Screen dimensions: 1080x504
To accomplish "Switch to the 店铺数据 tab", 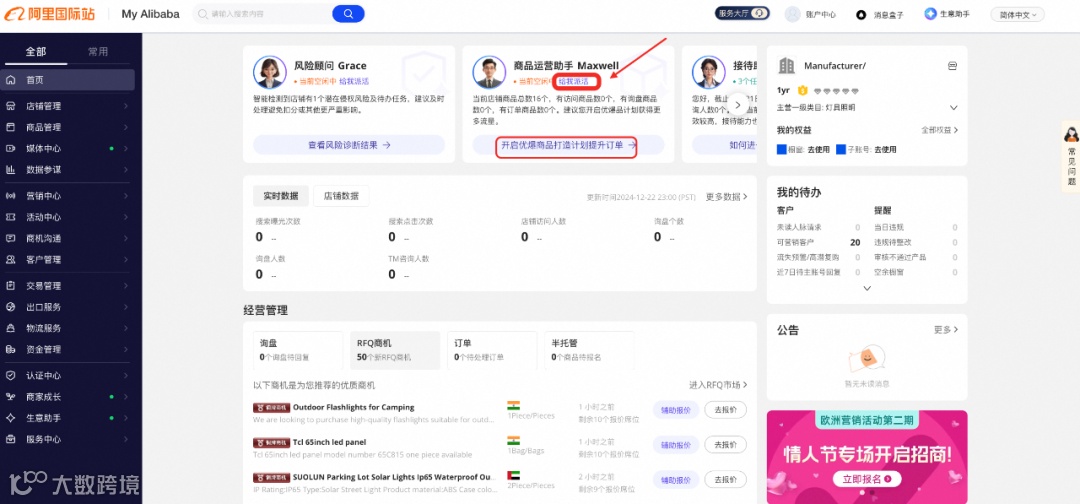I will coord(341,196).
